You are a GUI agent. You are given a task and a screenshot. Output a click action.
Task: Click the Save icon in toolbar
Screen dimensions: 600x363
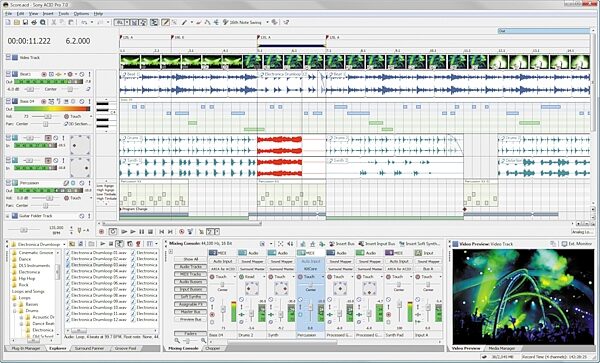[x=25, y=23]
